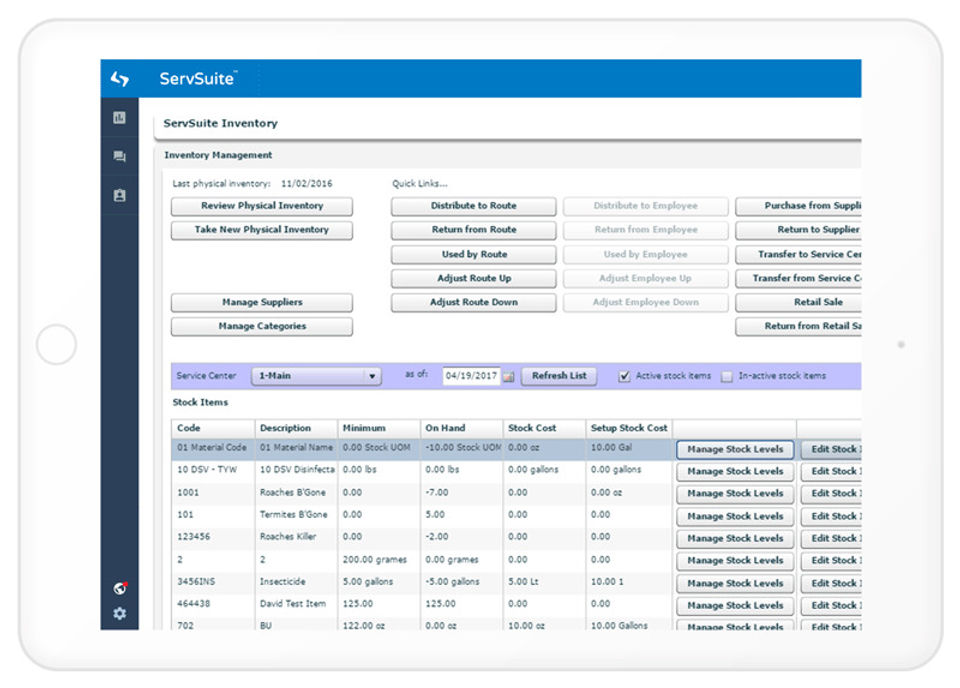This screenshot has width=960, height=688.
Task: Open Manage Categories
Action: click(261, 326)
